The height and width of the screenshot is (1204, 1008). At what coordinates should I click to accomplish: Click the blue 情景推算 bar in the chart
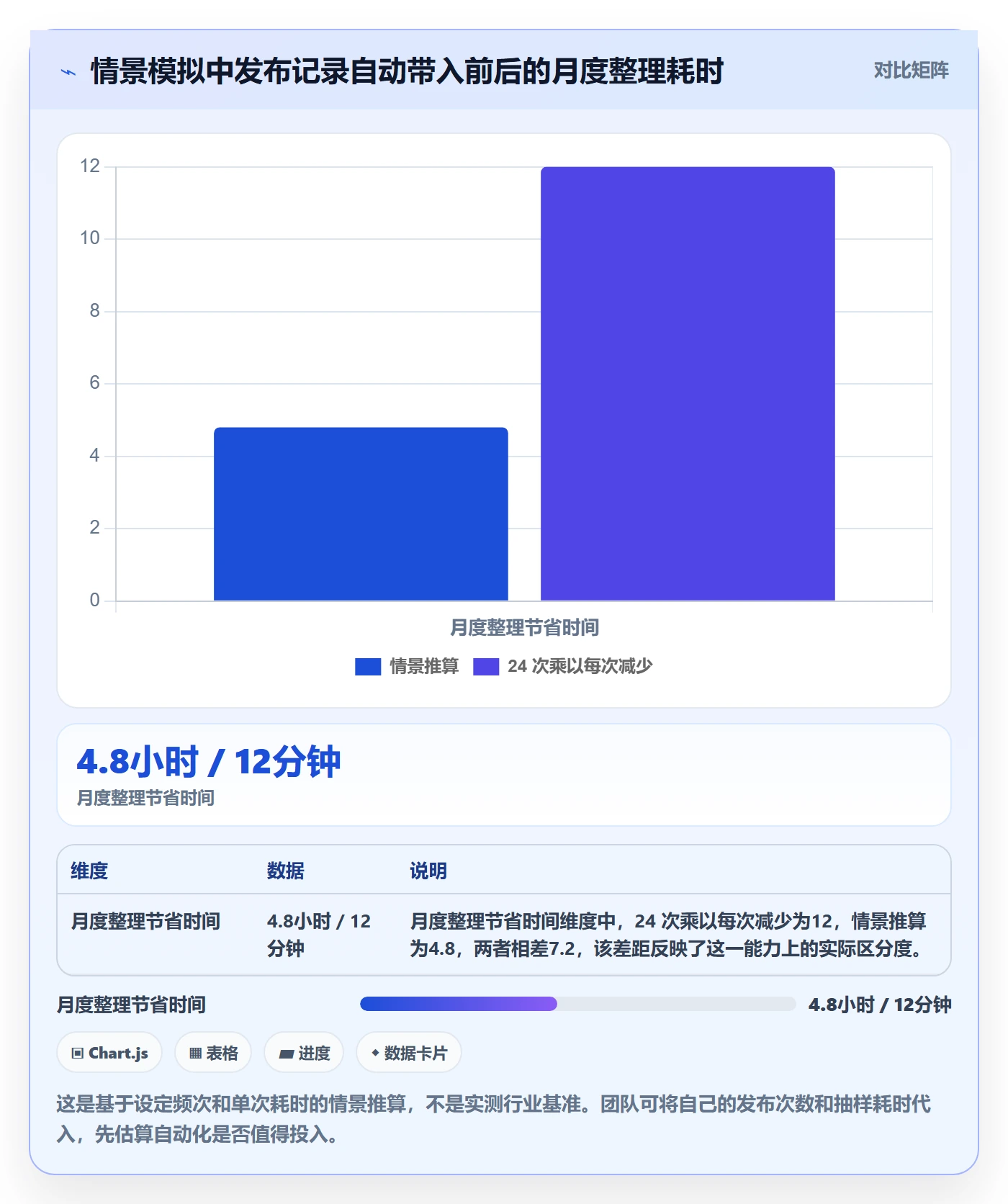point(361,514)
